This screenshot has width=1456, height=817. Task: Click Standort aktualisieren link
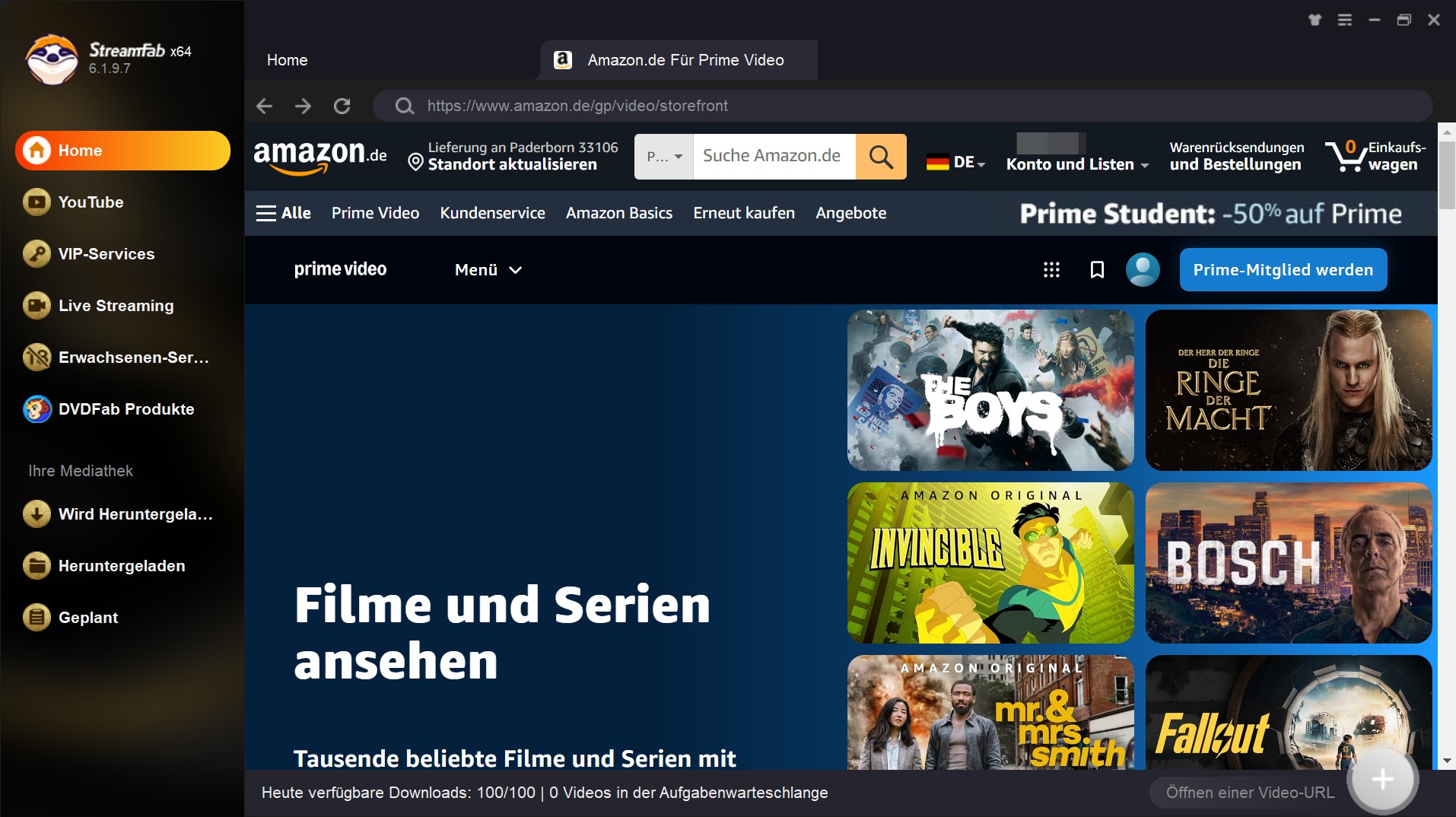point(512,164)
